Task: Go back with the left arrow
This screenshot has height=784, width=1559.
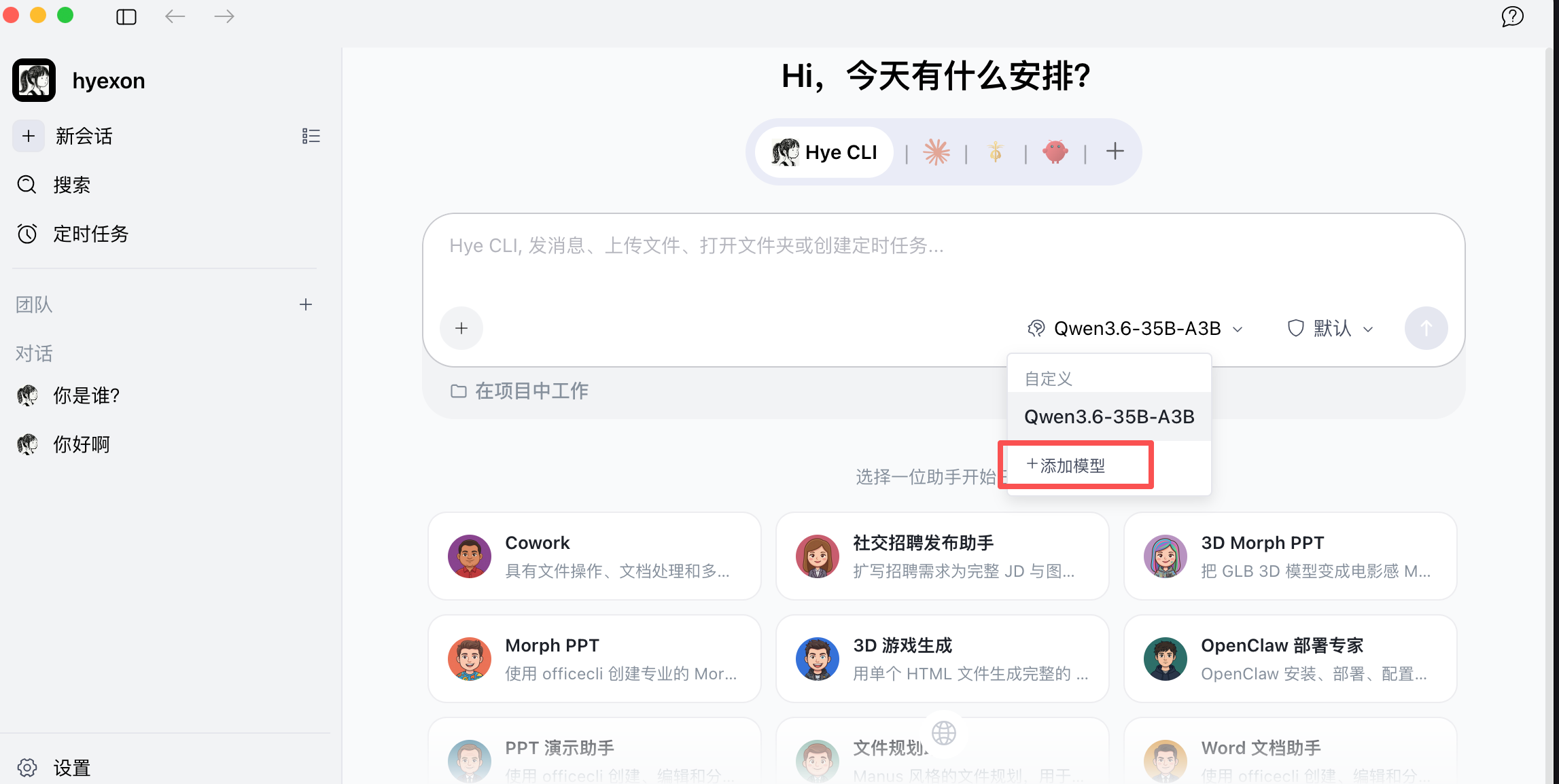Action: 175,16
